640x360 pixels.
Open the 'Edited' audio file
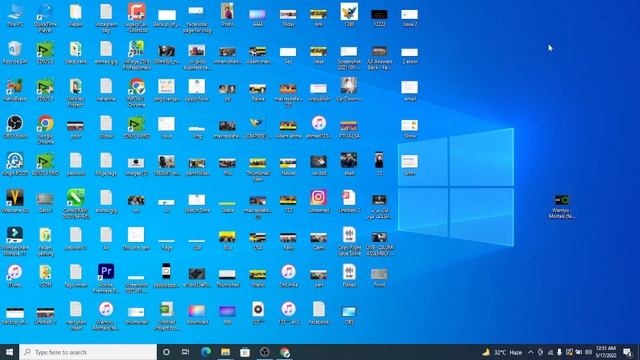(x=349, y=276)
